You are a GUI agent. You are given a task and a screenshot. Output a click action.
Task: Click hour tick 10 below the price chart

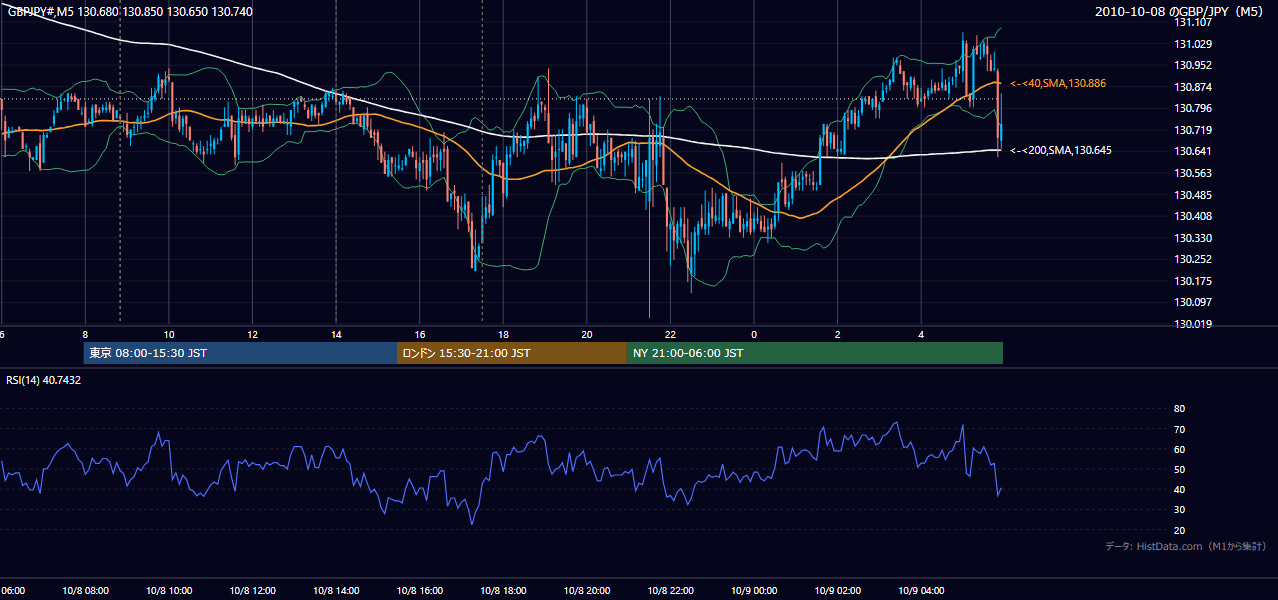[x=169, y=334]
